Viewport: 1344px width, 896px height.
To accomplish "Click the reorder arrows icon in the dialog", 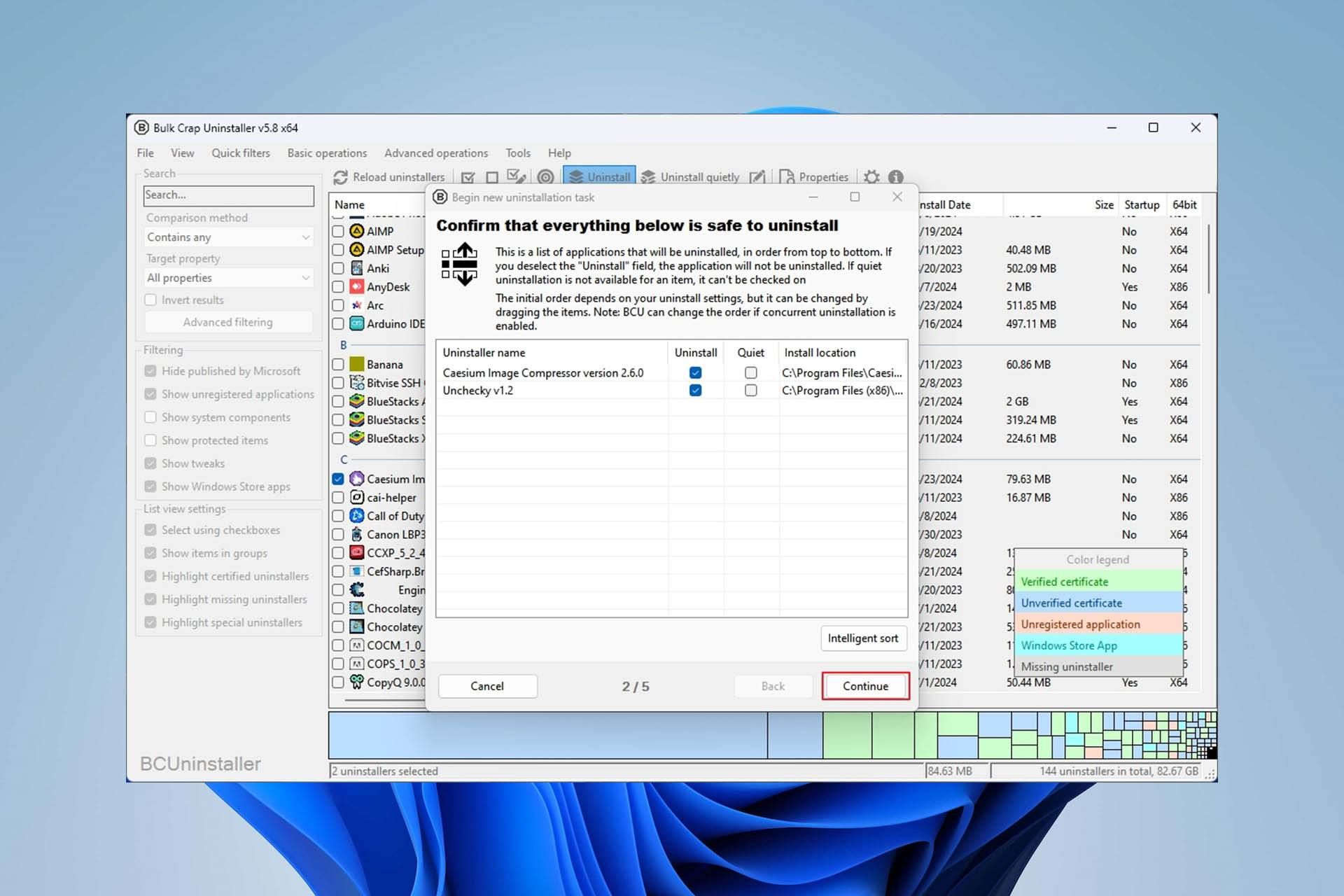I will (460, 265).
